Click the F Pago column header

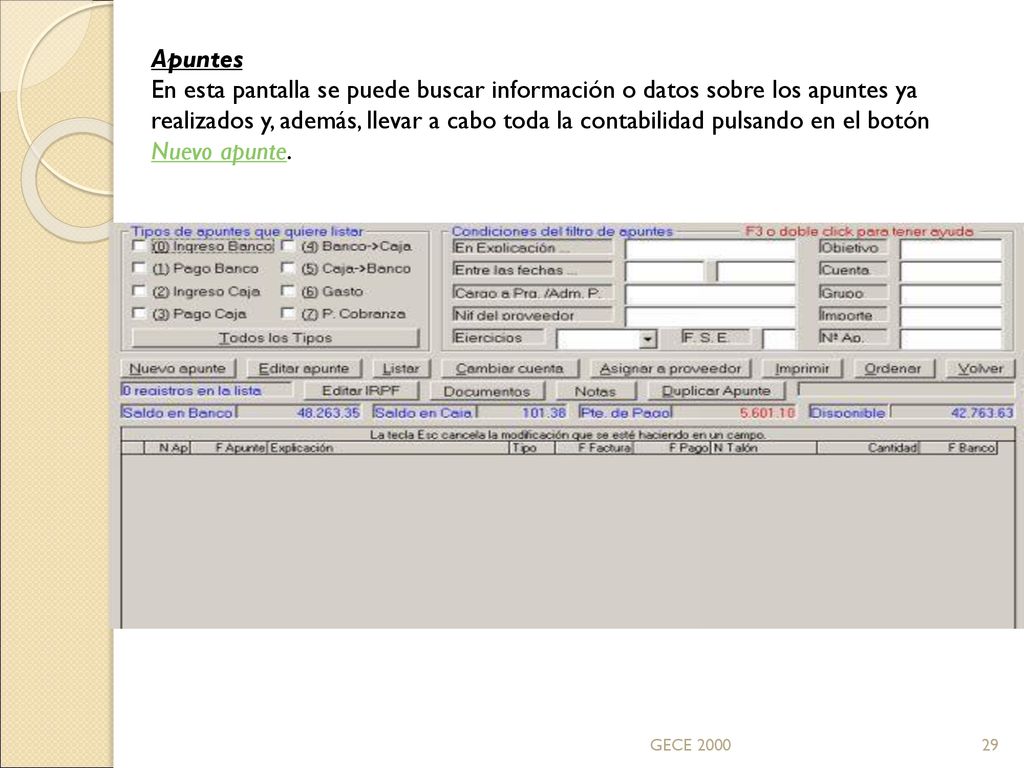tap(672, 448)
